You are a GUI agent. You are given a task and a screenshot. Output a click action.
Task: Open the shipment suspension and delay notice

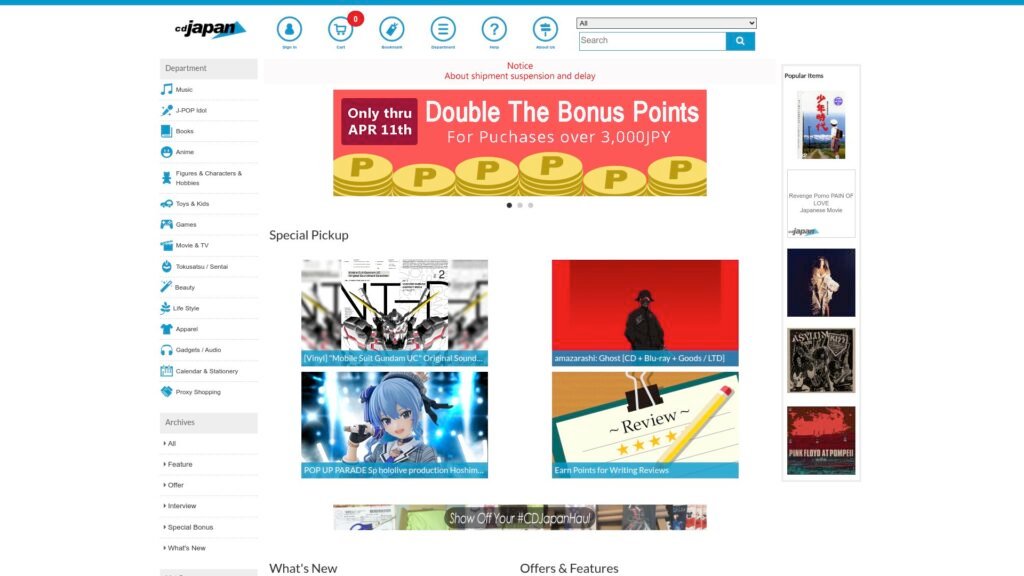tap(520, 76)
